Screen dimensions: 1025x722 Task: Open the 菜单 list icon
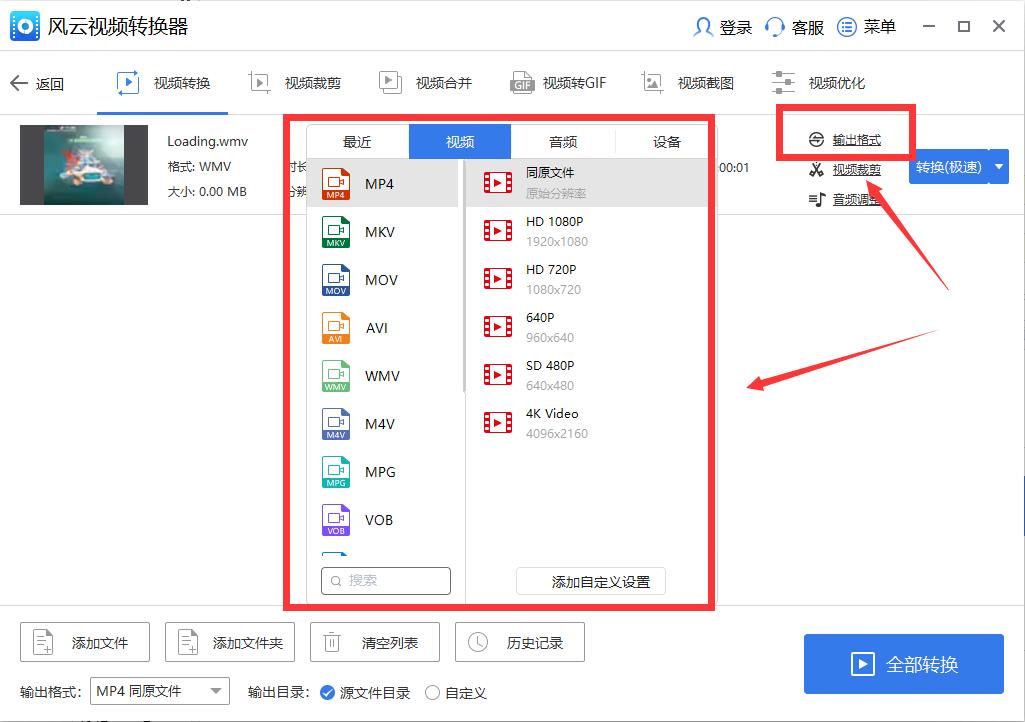click(847, 27)
